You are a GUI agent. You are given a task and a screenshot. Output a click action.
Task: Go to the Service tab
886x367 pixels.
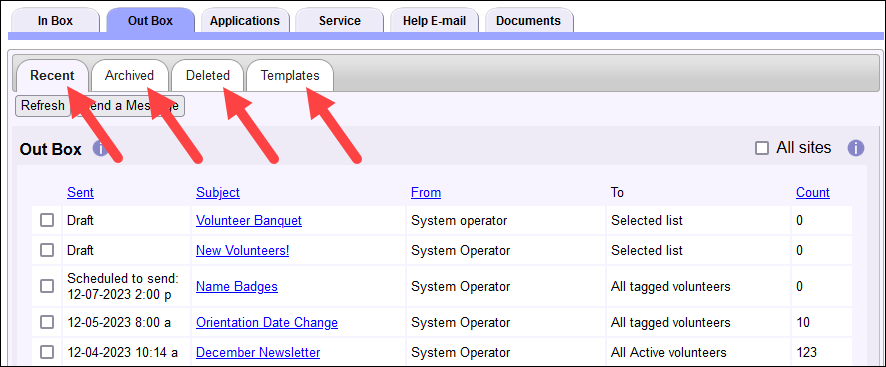pyautogui.click(x=340, y=21)
